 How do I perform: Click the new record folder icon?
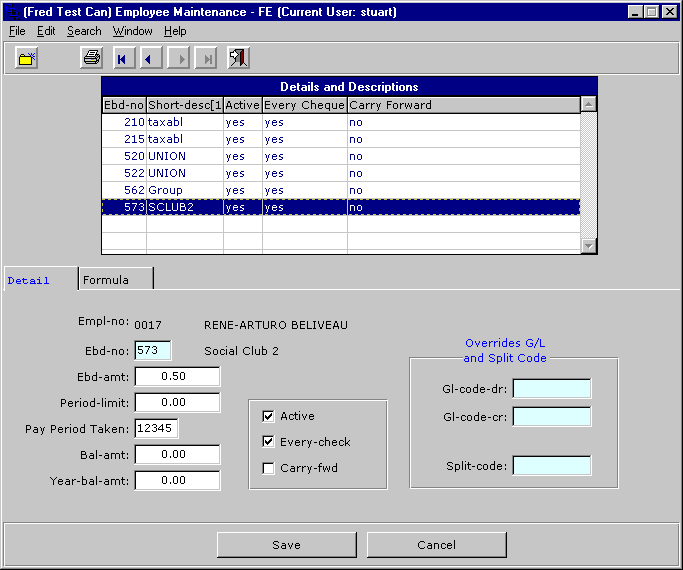pyautogui.click(x=27, y=58)
